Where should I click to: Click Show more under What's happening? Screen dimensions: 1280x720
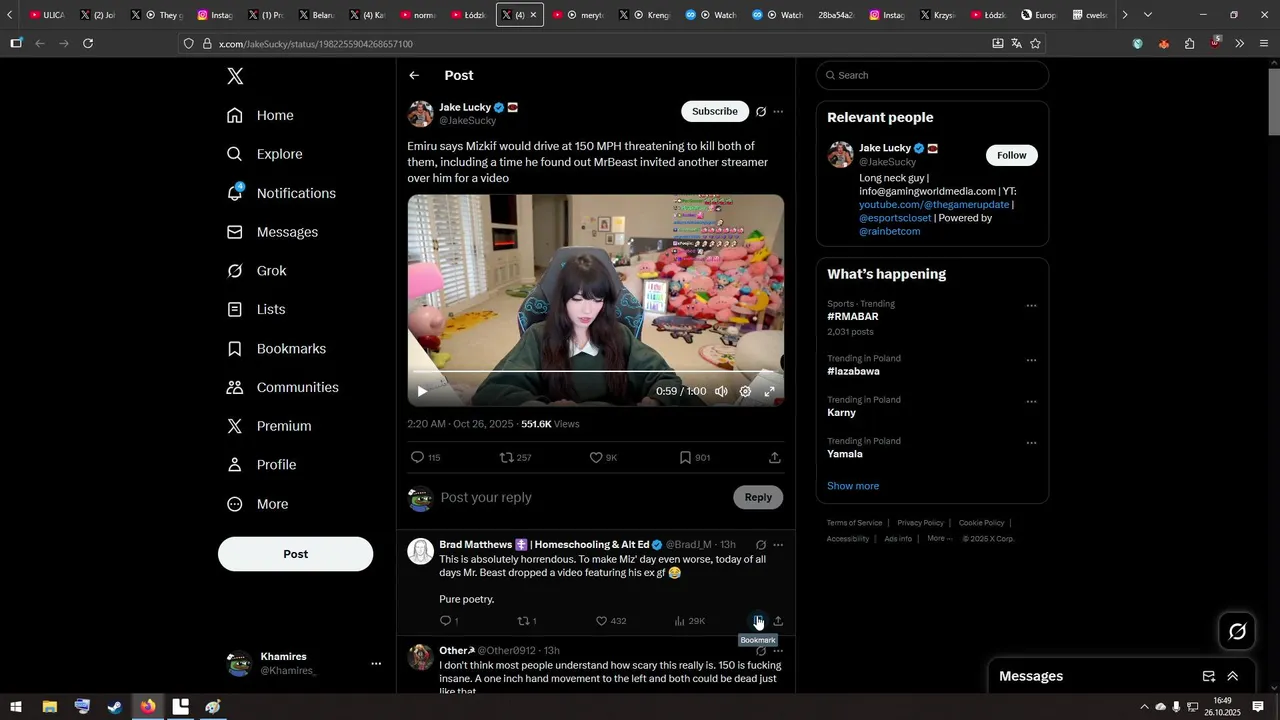pyautogui.click(x=853, y=486)
